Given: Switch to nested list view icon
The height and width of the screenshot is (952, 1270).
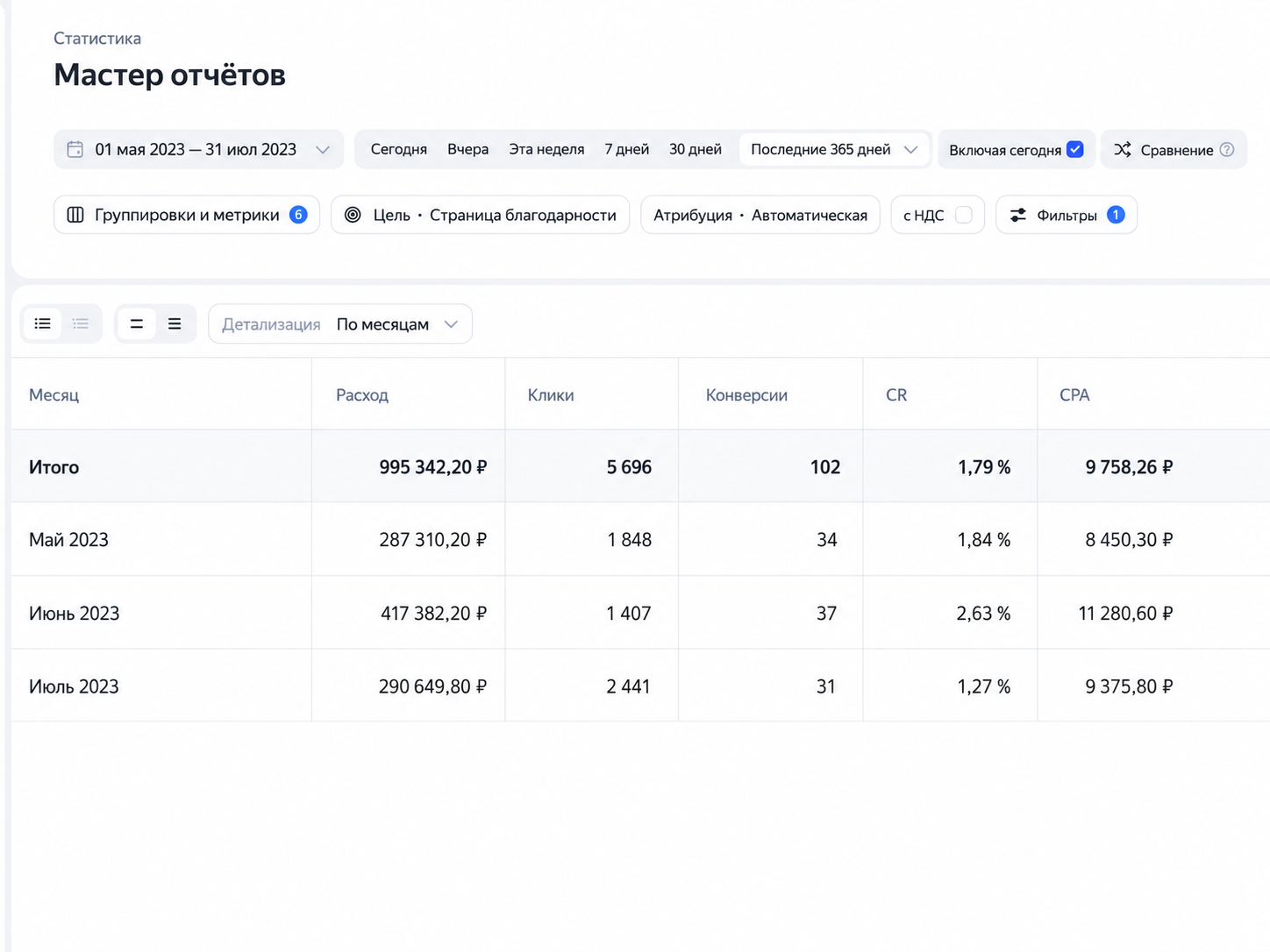Looking at the screenshot, I should (81, 323).
